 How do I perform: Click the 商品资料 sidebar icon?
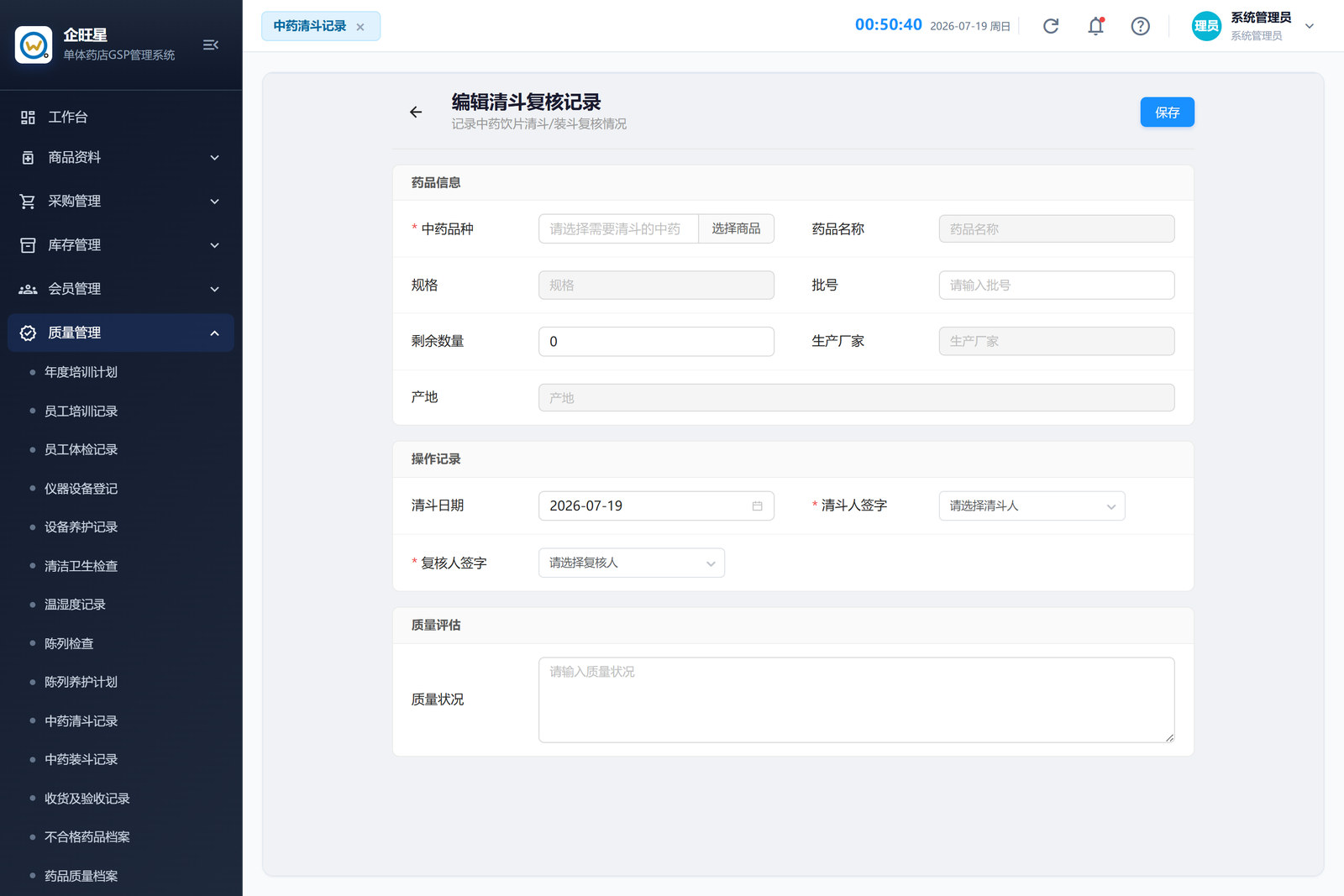(x=28, y=158)
